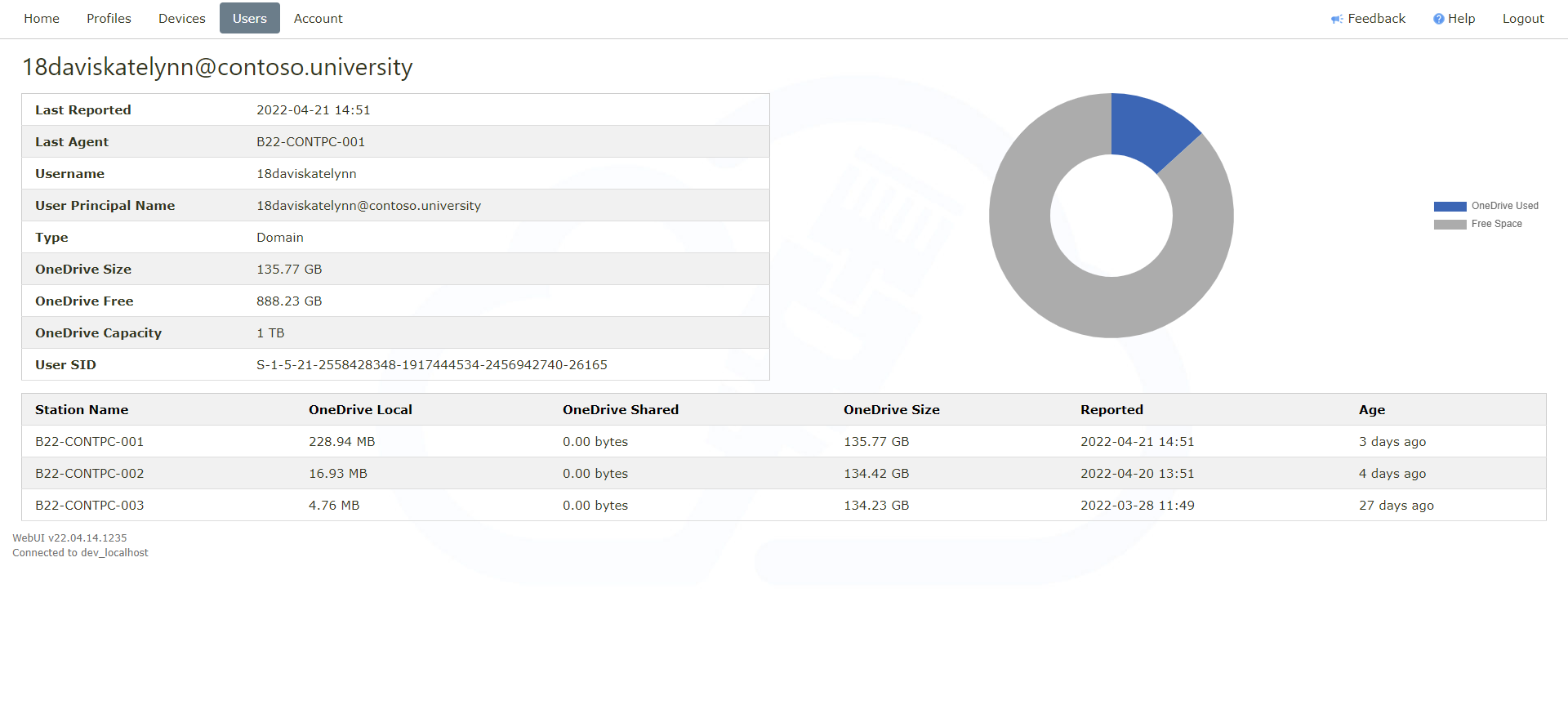1568x727 pixels.
Task: Open the Devices tab
Action: 181,19
